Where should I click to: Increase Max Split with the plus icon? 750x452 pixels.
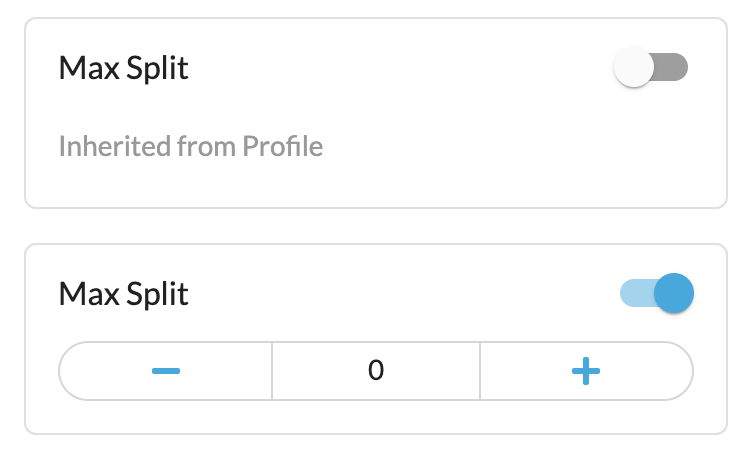[x=586, y=371]
